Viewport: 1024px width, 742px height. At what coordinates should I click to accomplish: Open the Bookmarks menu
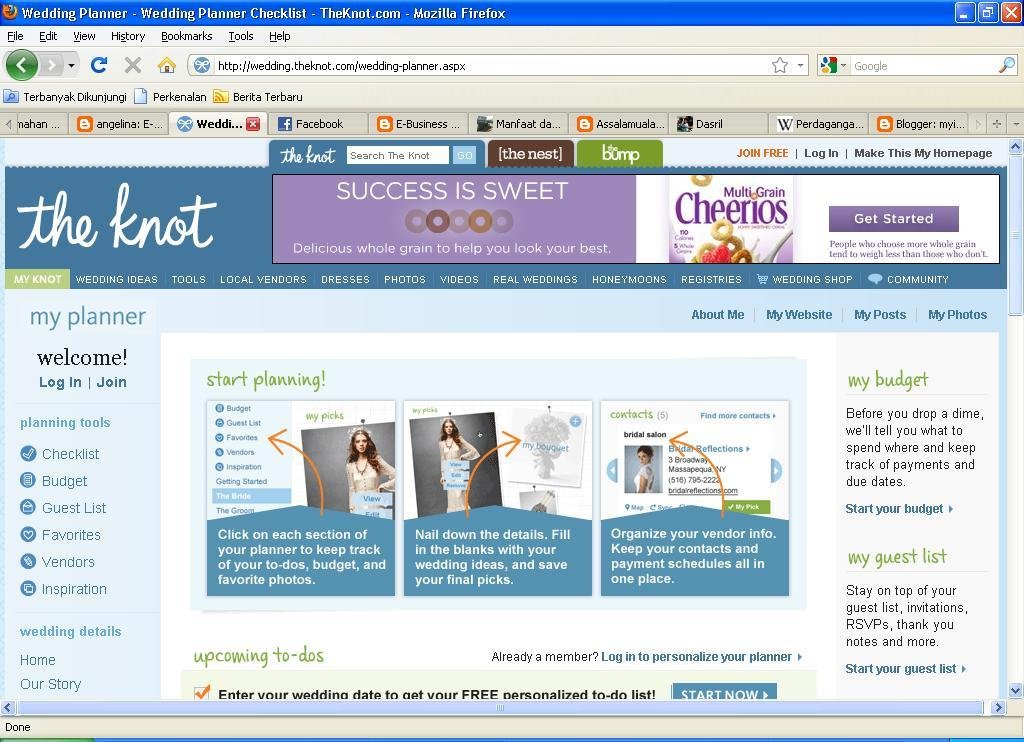pyautogui.click(x=186, y=36)
